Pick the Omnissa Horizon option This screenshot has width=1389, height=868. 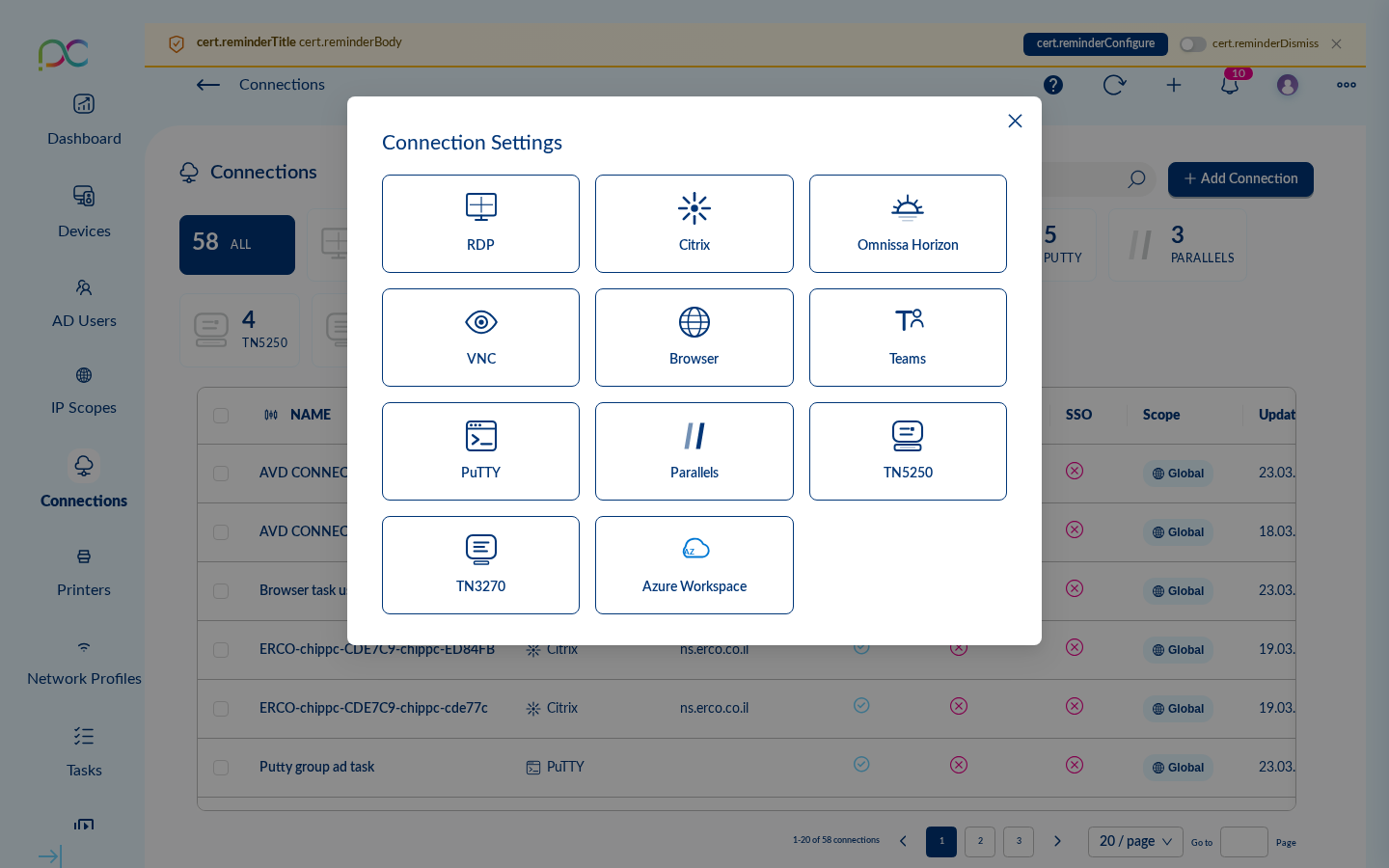pos(907,224)
